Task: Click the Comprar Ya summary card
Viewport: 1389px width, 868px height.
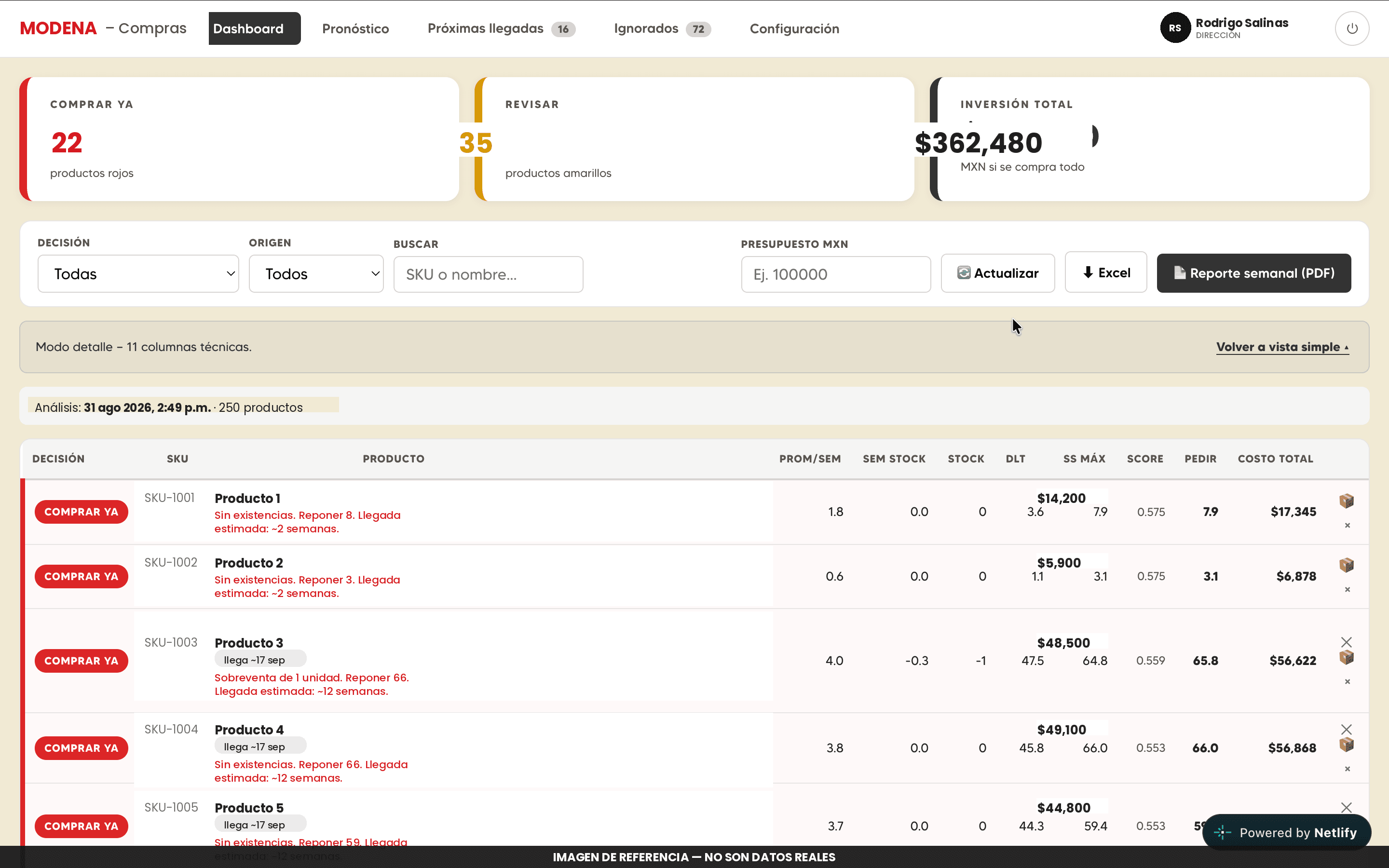Action: [239, 139]
